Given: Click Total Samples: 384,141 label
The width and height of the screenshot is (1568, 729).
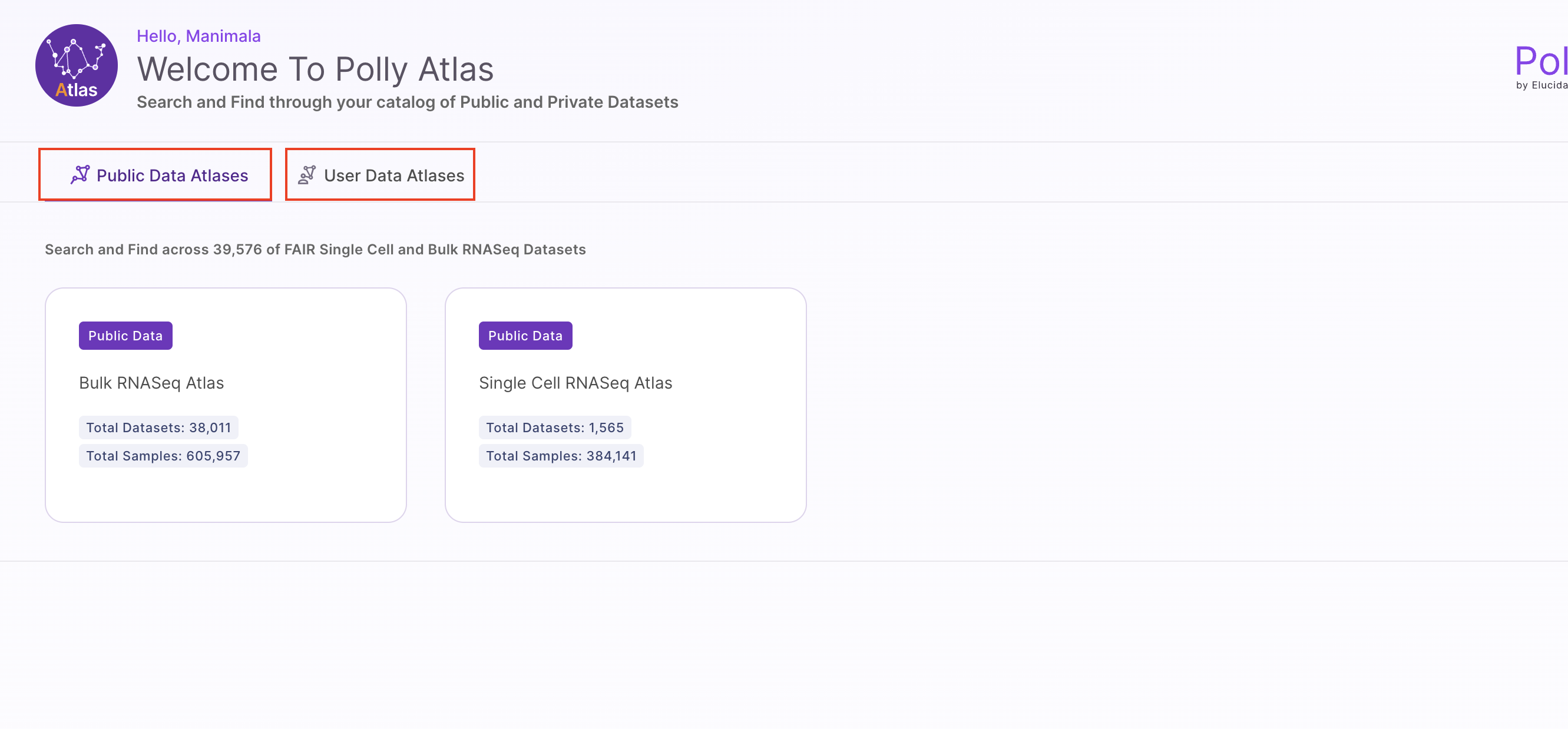Looking at the screenshot, I should point(561,455).
